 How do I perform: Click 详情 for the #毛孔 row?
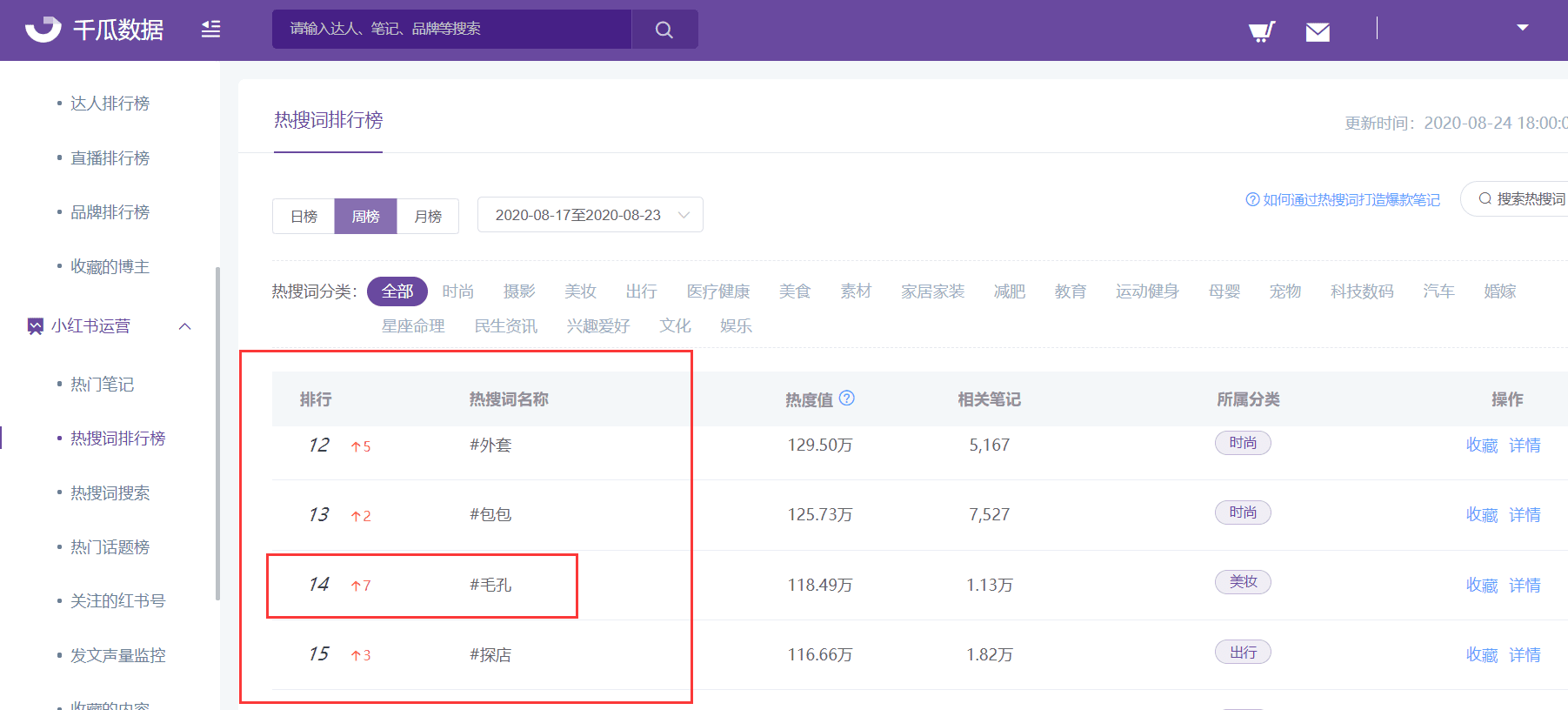click(1525, 586)
